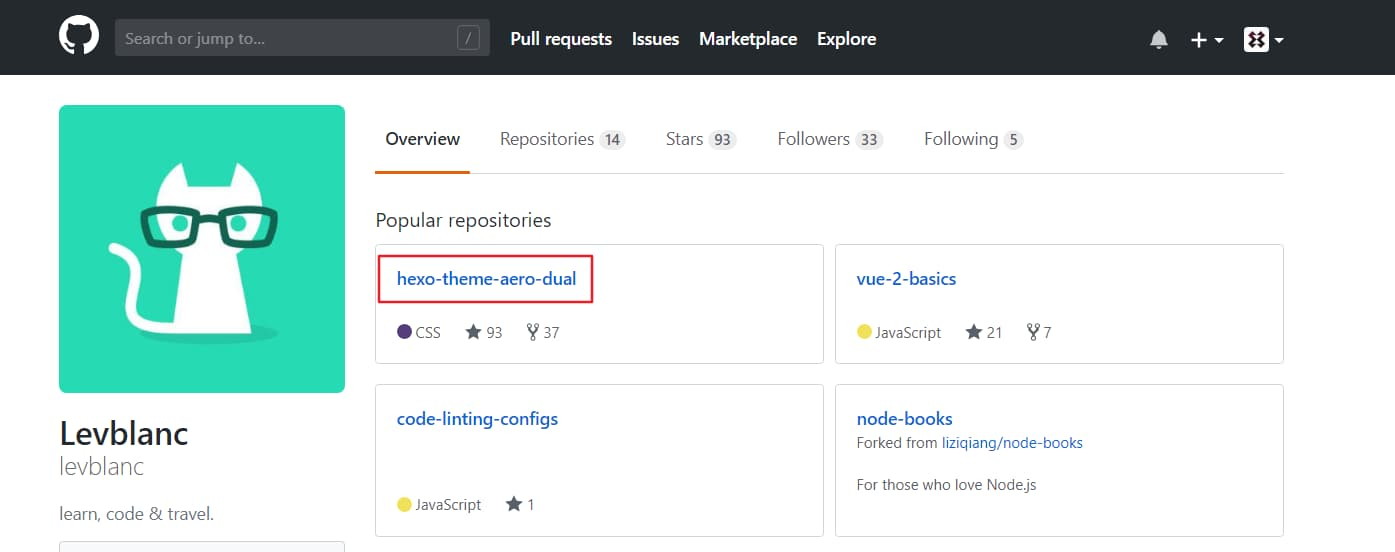The height and width of the screenshot is (552, 1395).
Task: Click the star icon beside 93
Action: point(474,332)
